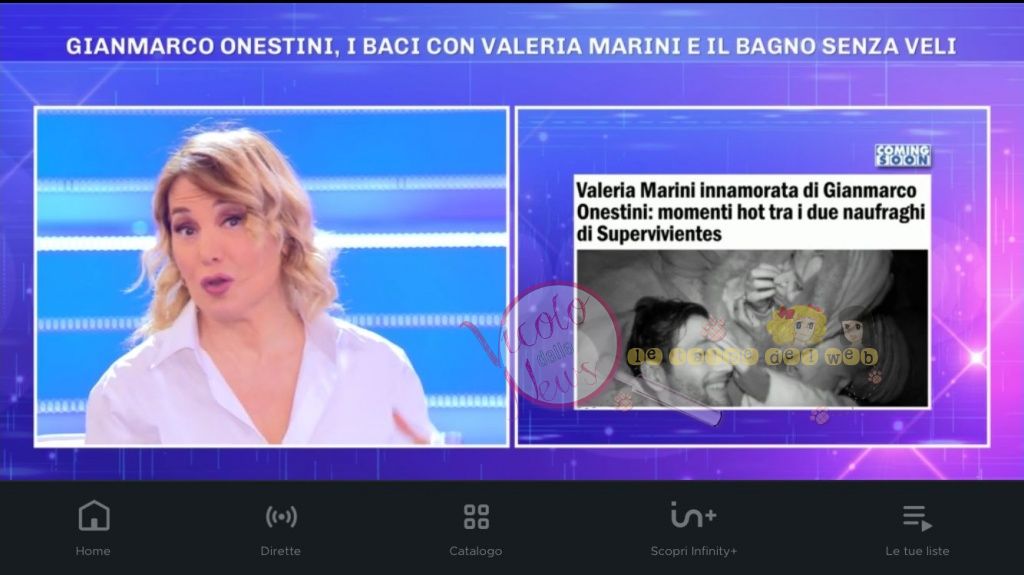Go to the Home tab label
1024x575 pixels.
coord(93,551)
